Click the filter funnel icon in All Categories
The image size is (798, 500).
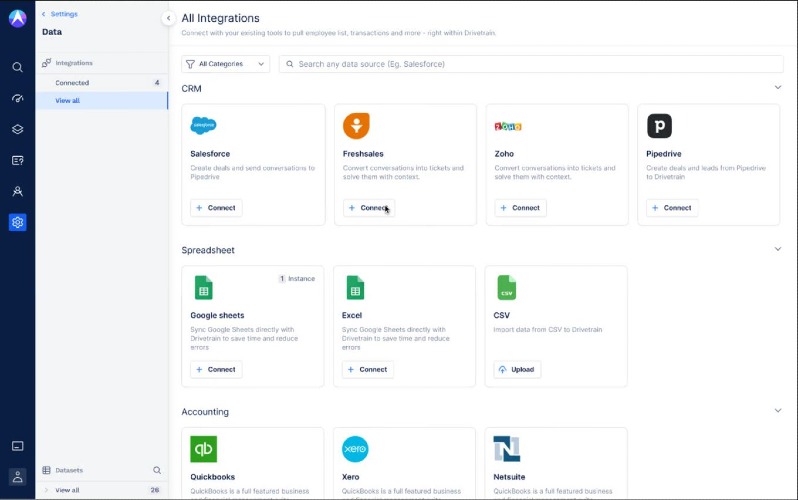(190, 64)
